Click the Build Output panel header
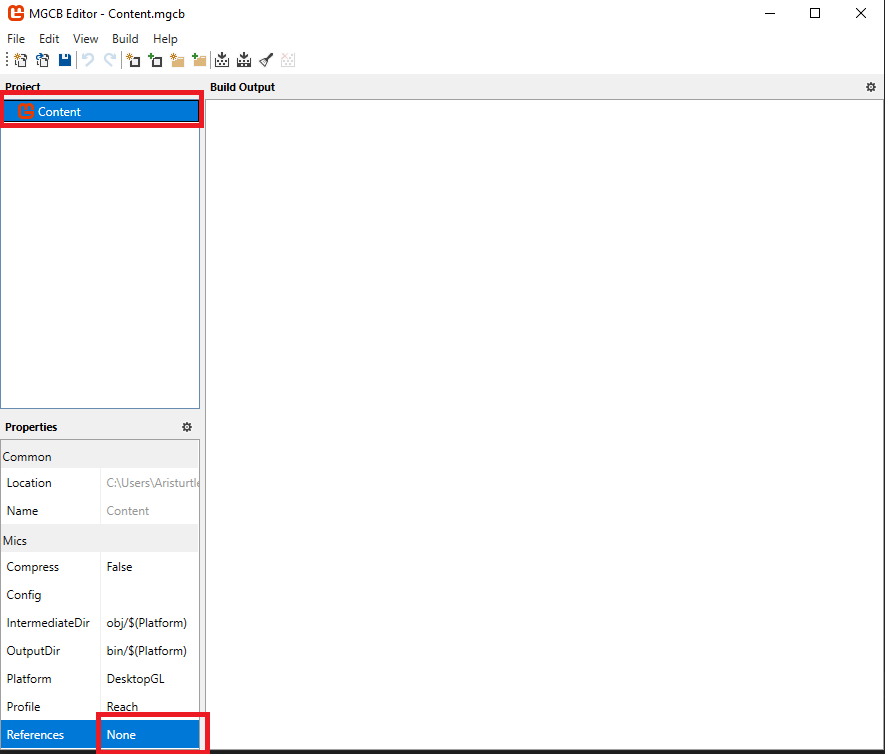The width and height of the screenshot is (885, 754). click(242, 87)
